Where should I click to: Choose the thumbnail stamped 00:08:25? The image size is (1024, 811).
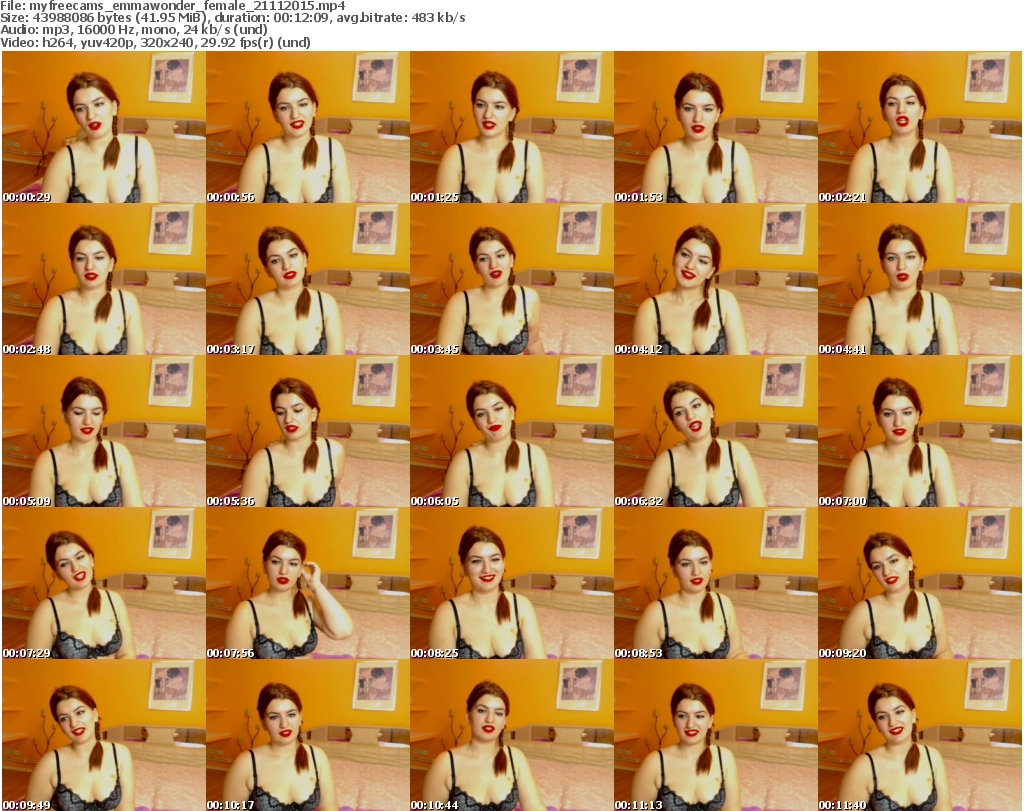[x=512, y=583]
